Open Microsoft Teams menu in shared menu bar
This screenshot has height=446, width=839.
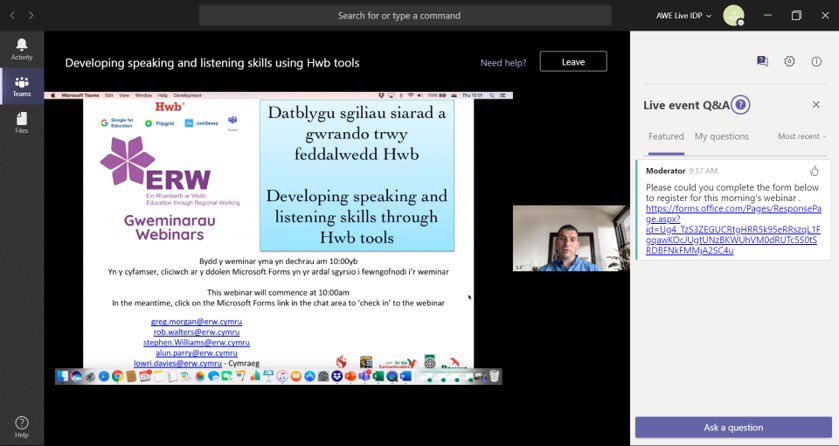click(80, 95)
